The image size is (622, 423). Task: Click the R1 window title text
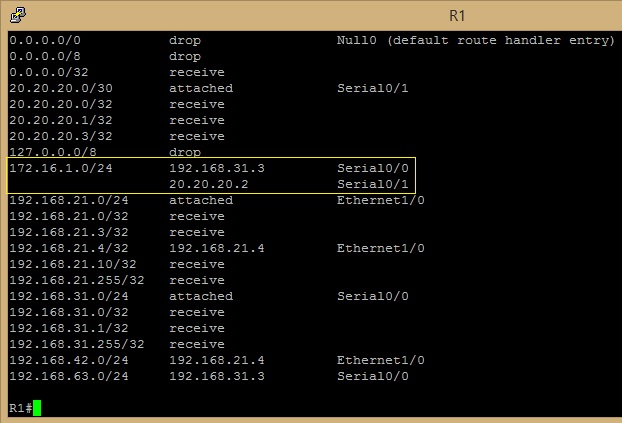pos(457,16)
